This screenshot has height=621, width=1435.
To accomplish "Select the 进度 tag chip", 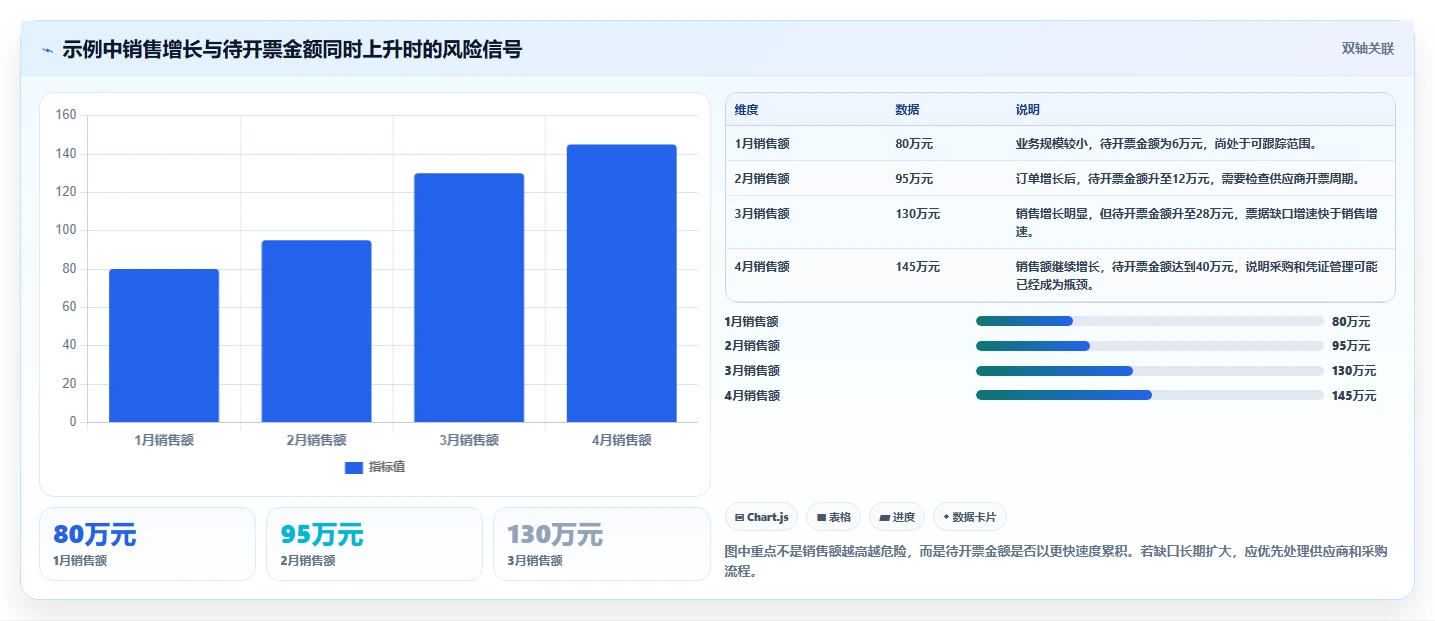I will click(897, 517).
